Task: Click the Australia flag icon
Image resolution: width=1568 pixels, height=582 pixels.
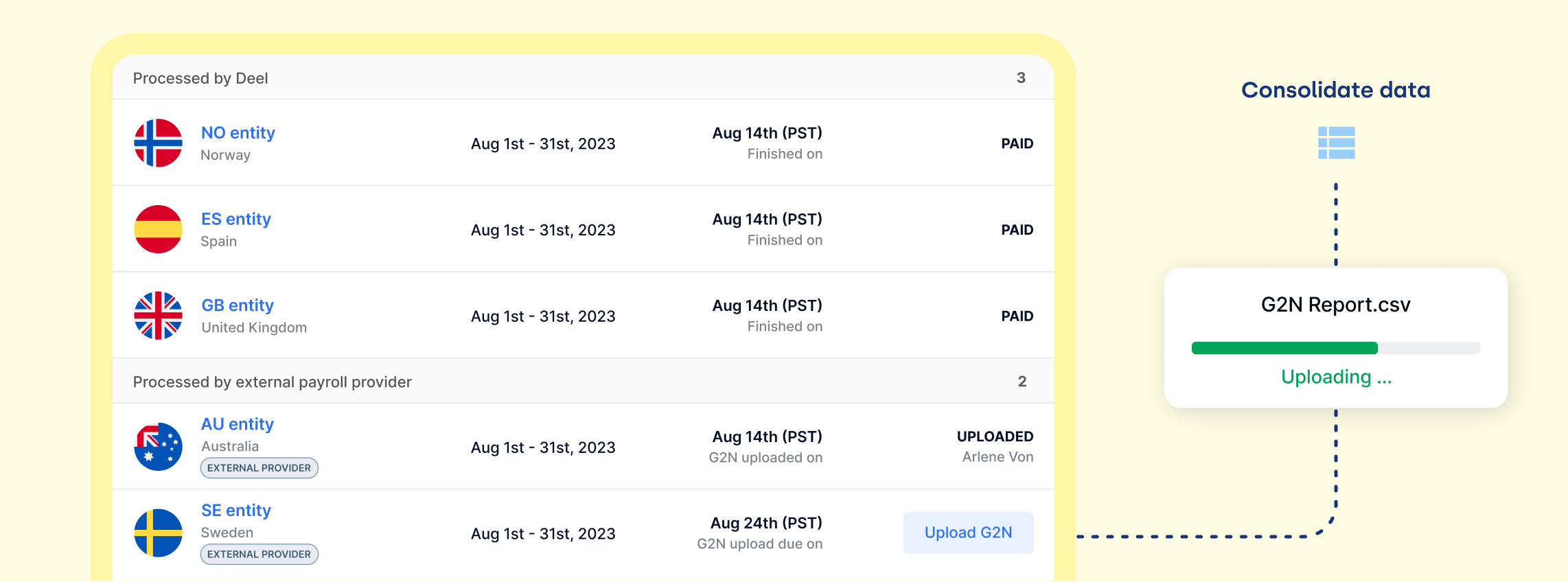Action: (158, 446)
